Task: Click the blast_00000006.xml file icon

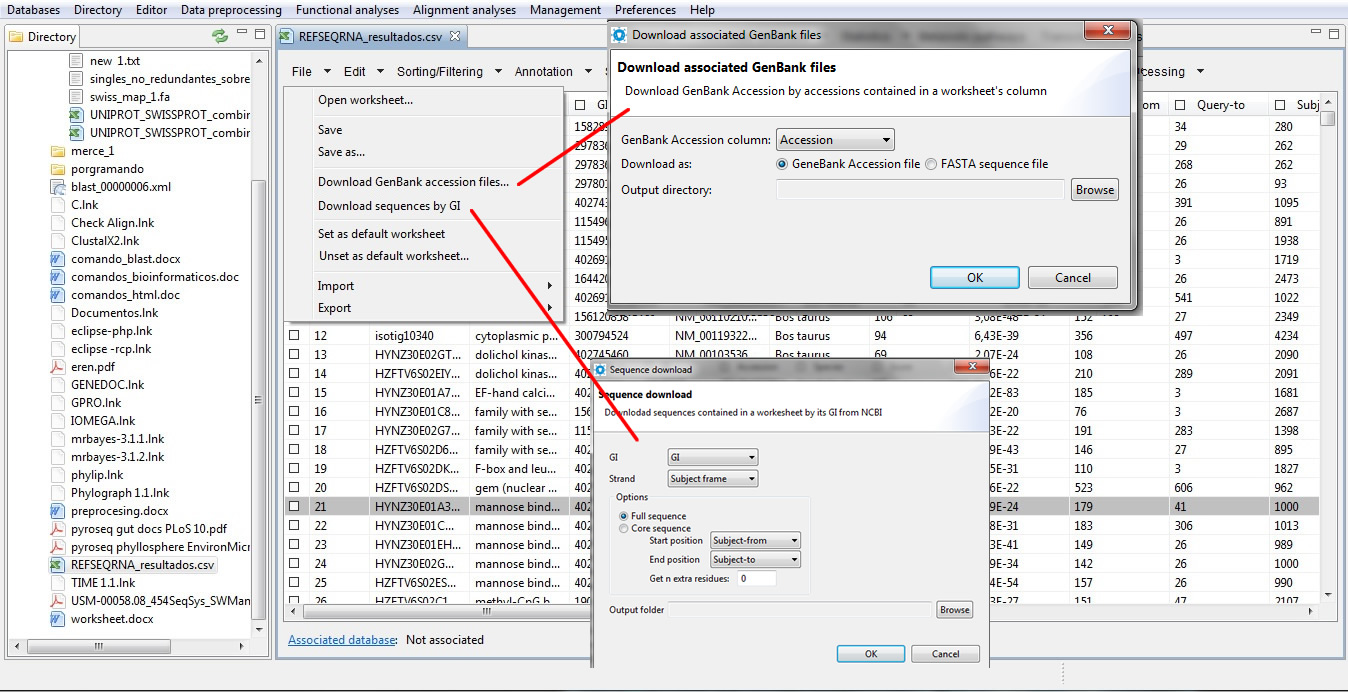Action: (x=58, y=187)
